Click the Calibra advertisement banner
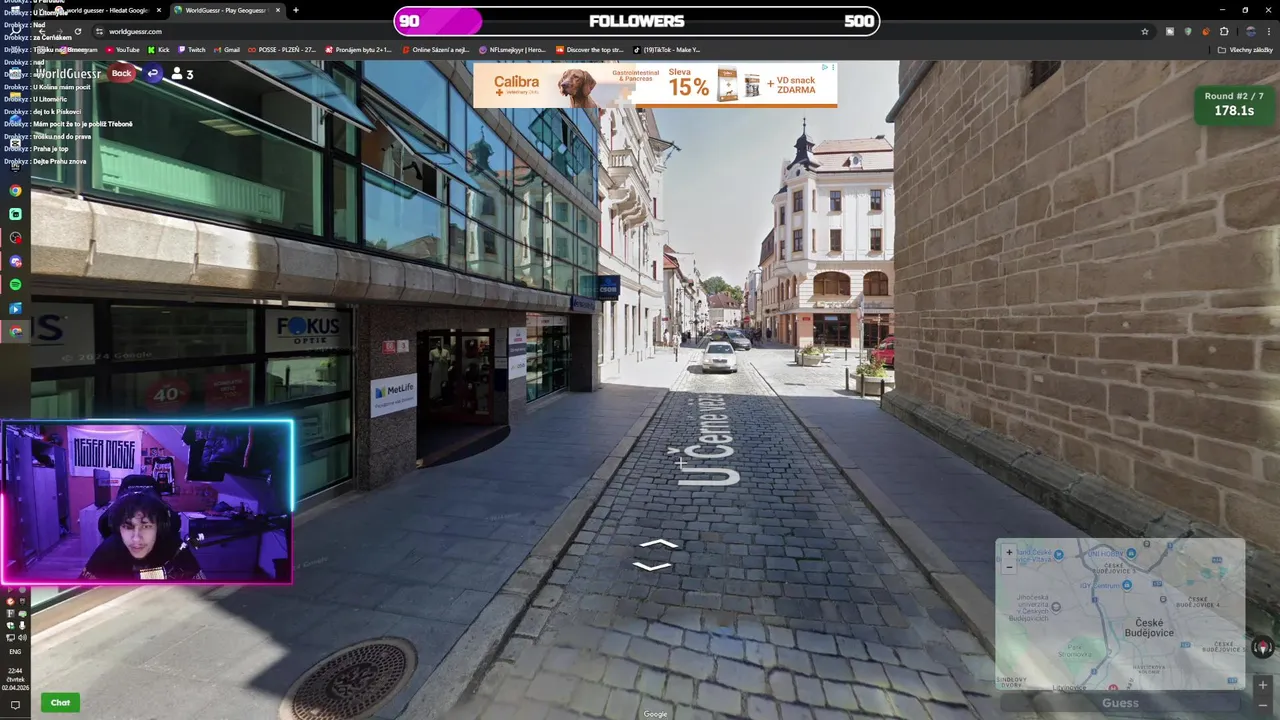1280x720 pixels. [655, 85]
